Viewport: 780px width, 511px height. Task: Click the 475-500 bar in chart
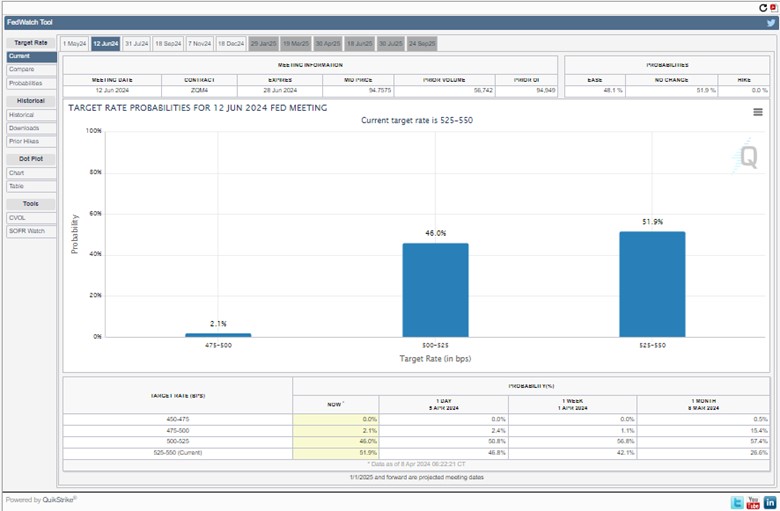point(218,335)
